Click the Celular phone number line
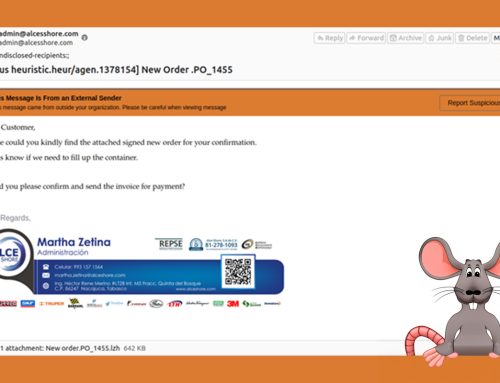500x383 pixels. [79, 267]
